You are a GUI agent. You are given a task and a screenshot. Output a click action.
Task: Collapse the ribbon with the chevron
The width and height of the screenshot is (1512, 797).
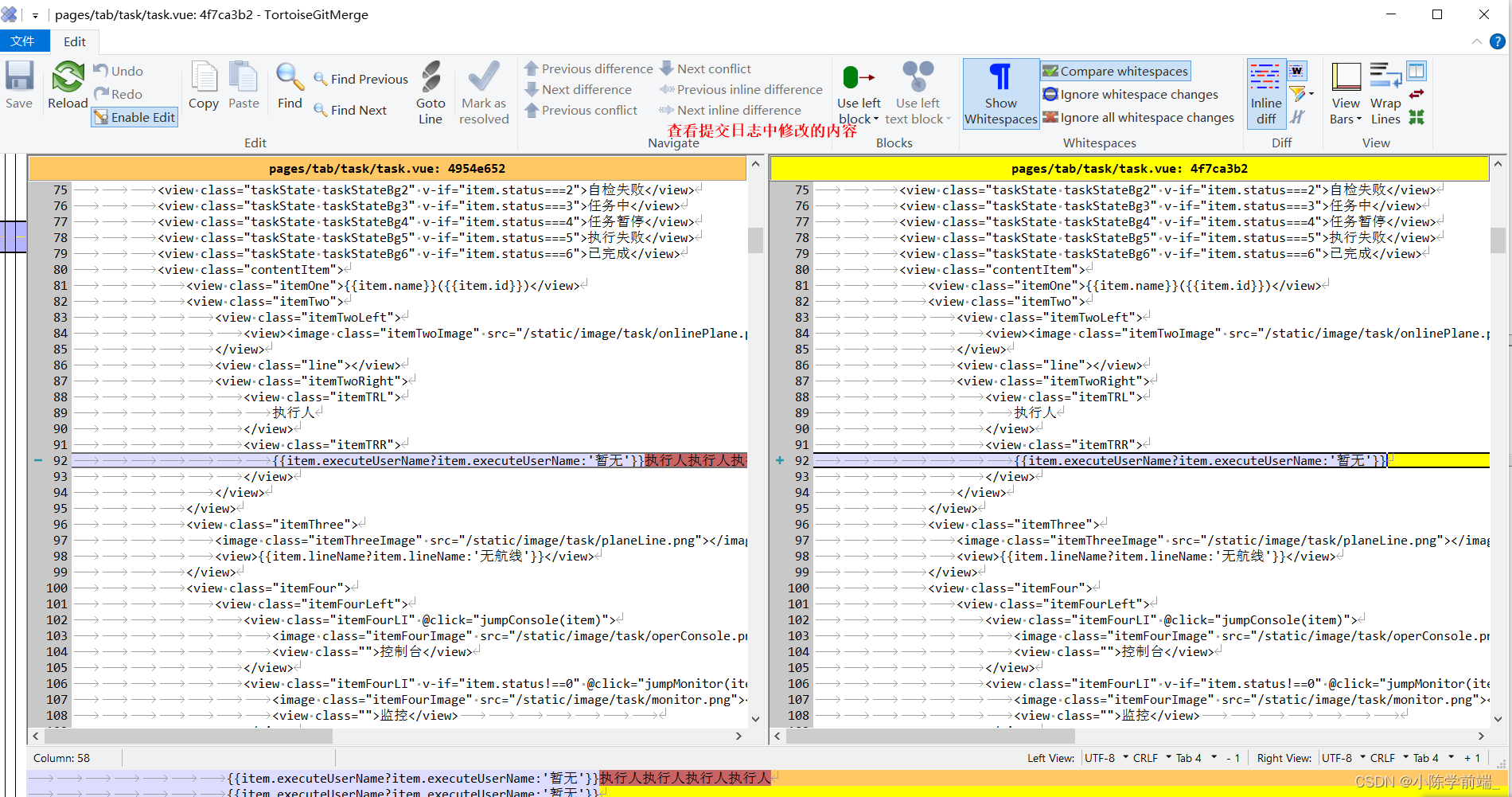(1477, 41)
